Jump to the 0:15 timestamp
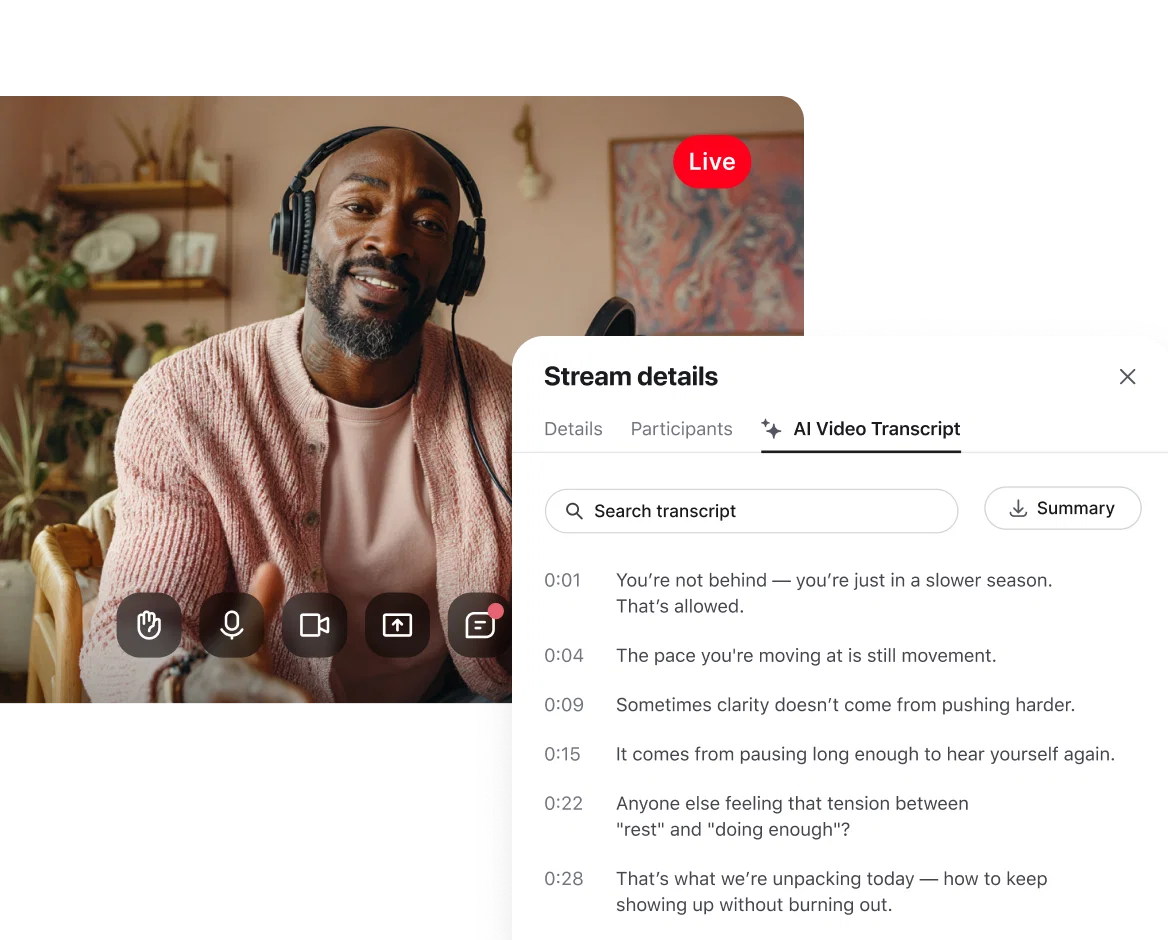The width and height of the screenshot is (1168, 940). pyautogui.click(x=562, y=754)
